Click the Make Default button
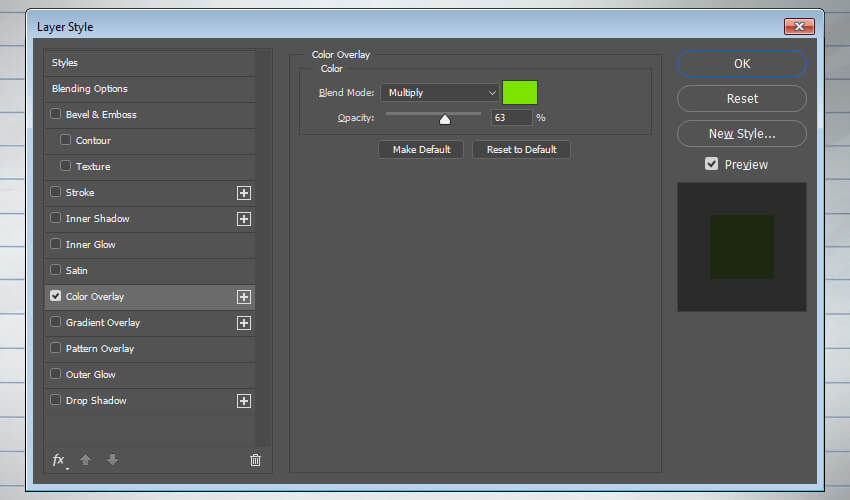850x500 pixels. pyautogui.click(x=421, y=150)
